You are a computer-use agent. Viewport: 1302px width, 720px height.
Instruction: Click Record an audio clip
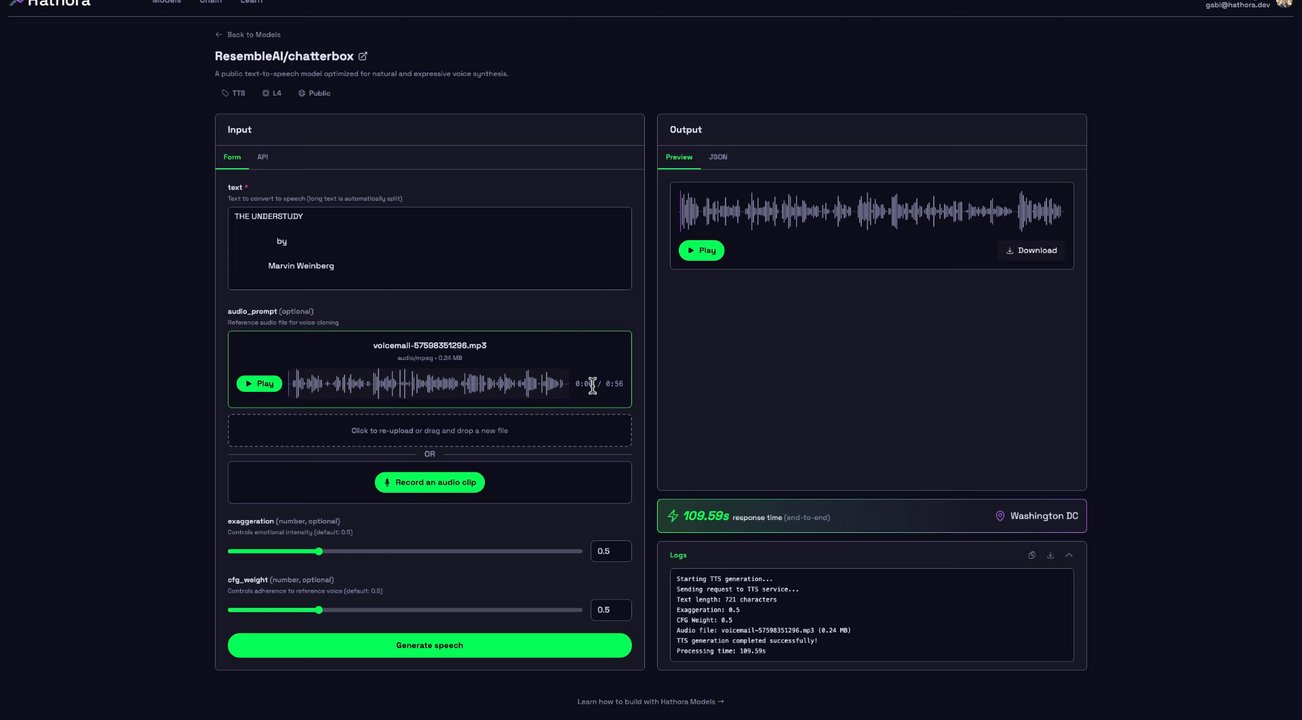pos(430,482)
